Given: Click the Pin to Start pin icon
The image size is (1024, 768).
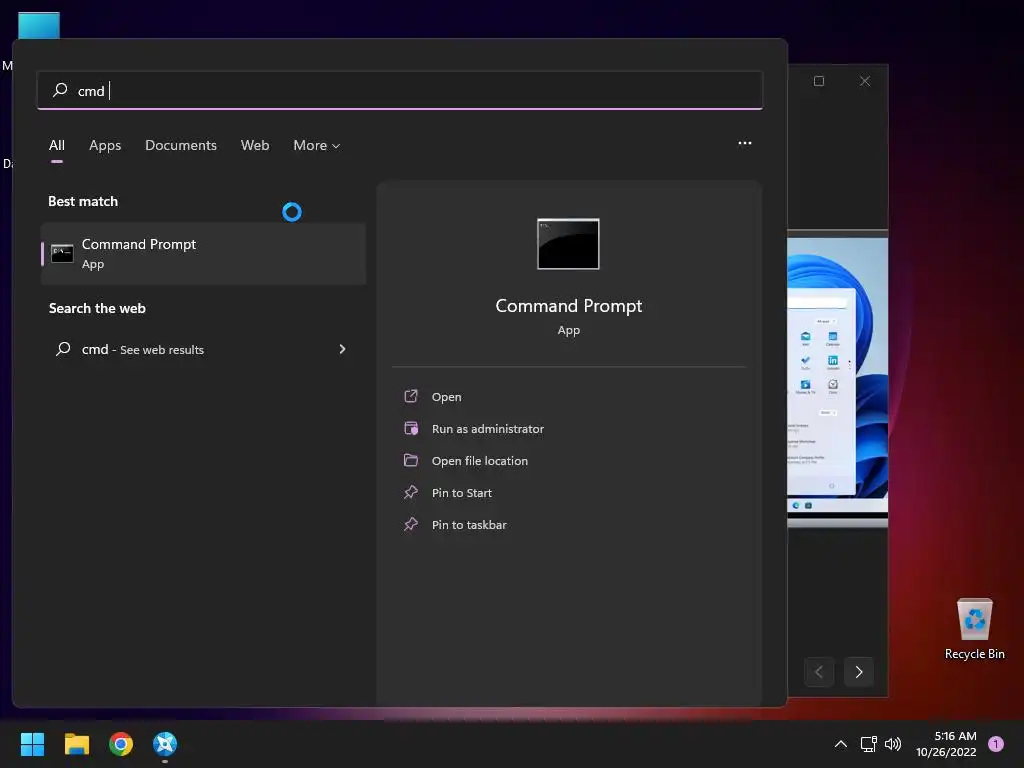Looking at the screenshot, I should coord(411,492).
